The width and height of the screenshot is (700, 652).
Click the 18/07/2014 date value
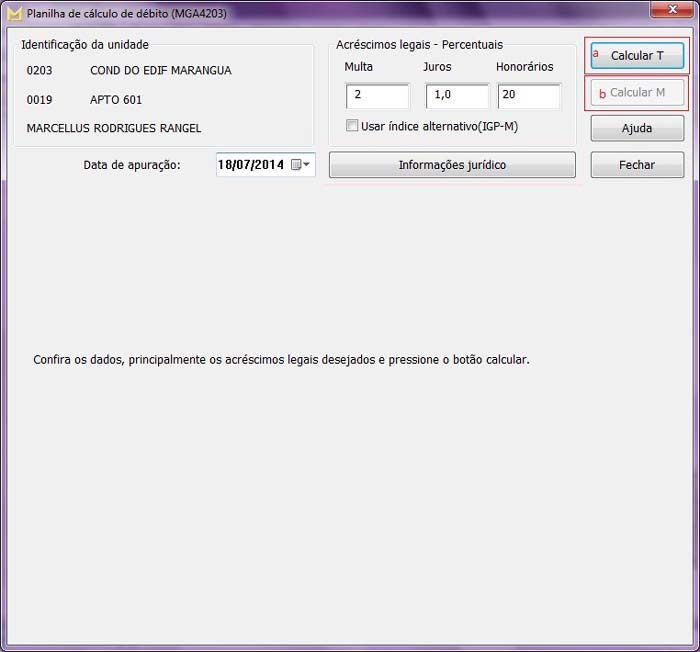[x=251, y=165]
